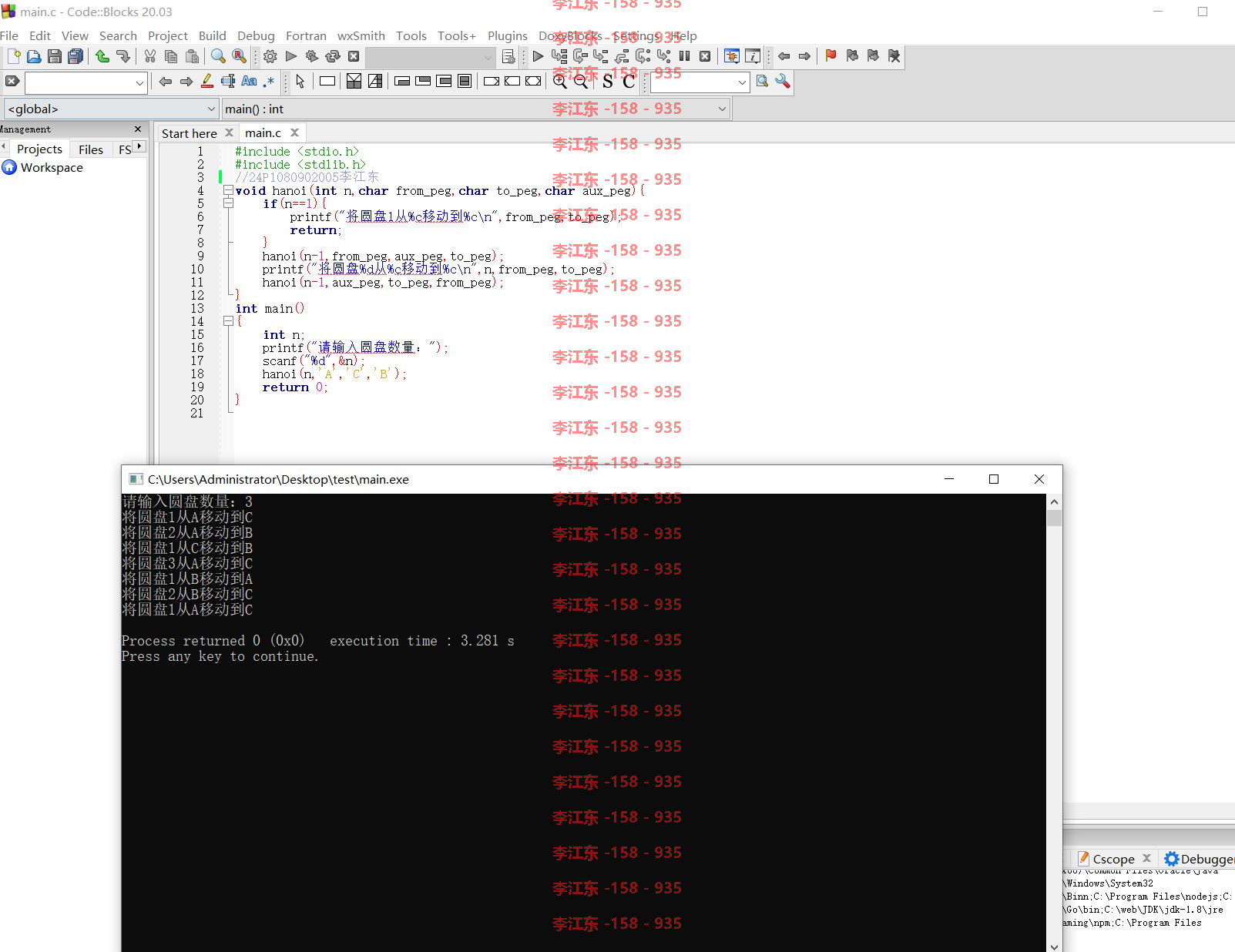Collapse the main function fold marker
The image size is (1235, 952).
click(x=228, y=321)
